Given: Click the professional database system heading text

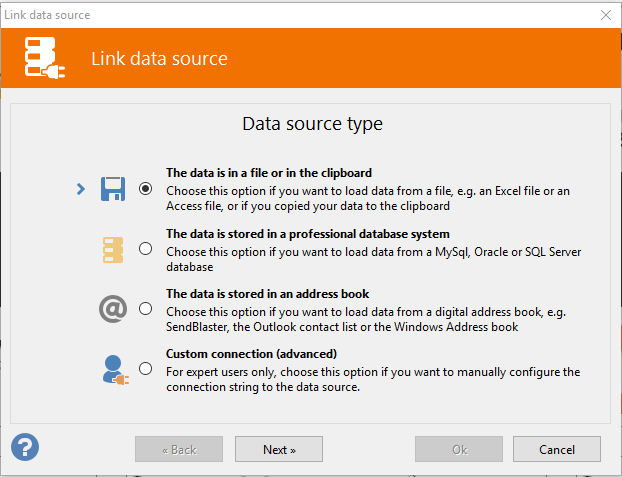Looking at the screenshot, I should [308, 234].
